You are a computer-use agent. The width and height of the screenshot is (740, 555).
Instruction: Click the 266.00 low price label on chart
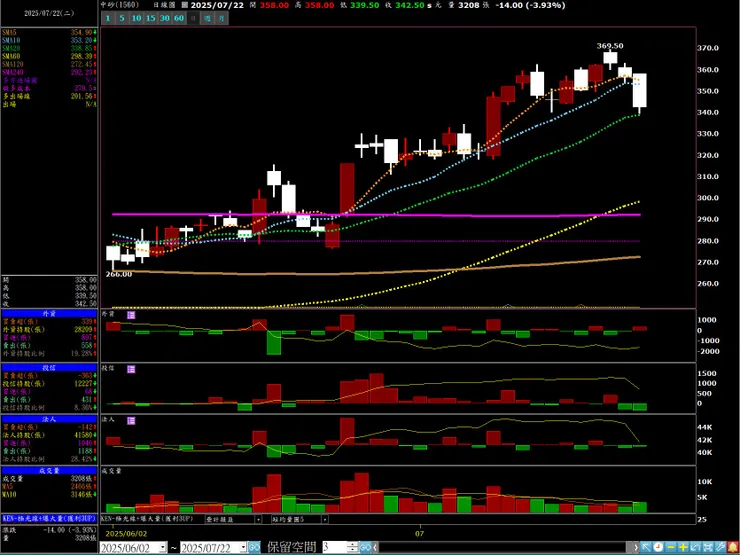click(118, 274)
